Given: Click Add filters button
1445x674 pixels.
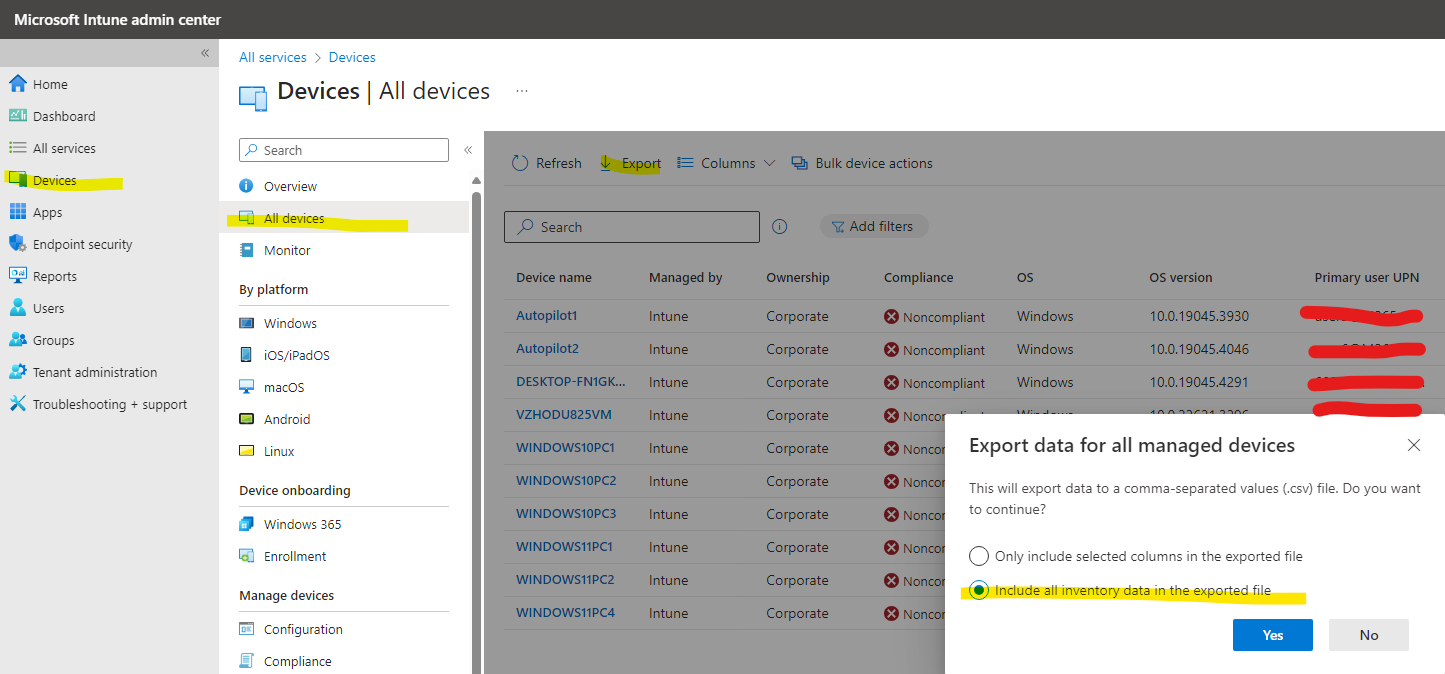Looking at the screenshot, I should [x=874, y=226].
